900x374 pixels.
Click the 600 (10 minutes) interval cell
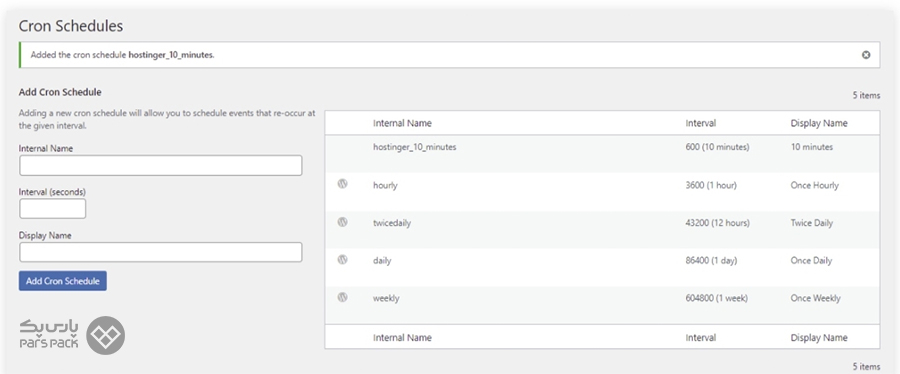[x=717, y=147]
